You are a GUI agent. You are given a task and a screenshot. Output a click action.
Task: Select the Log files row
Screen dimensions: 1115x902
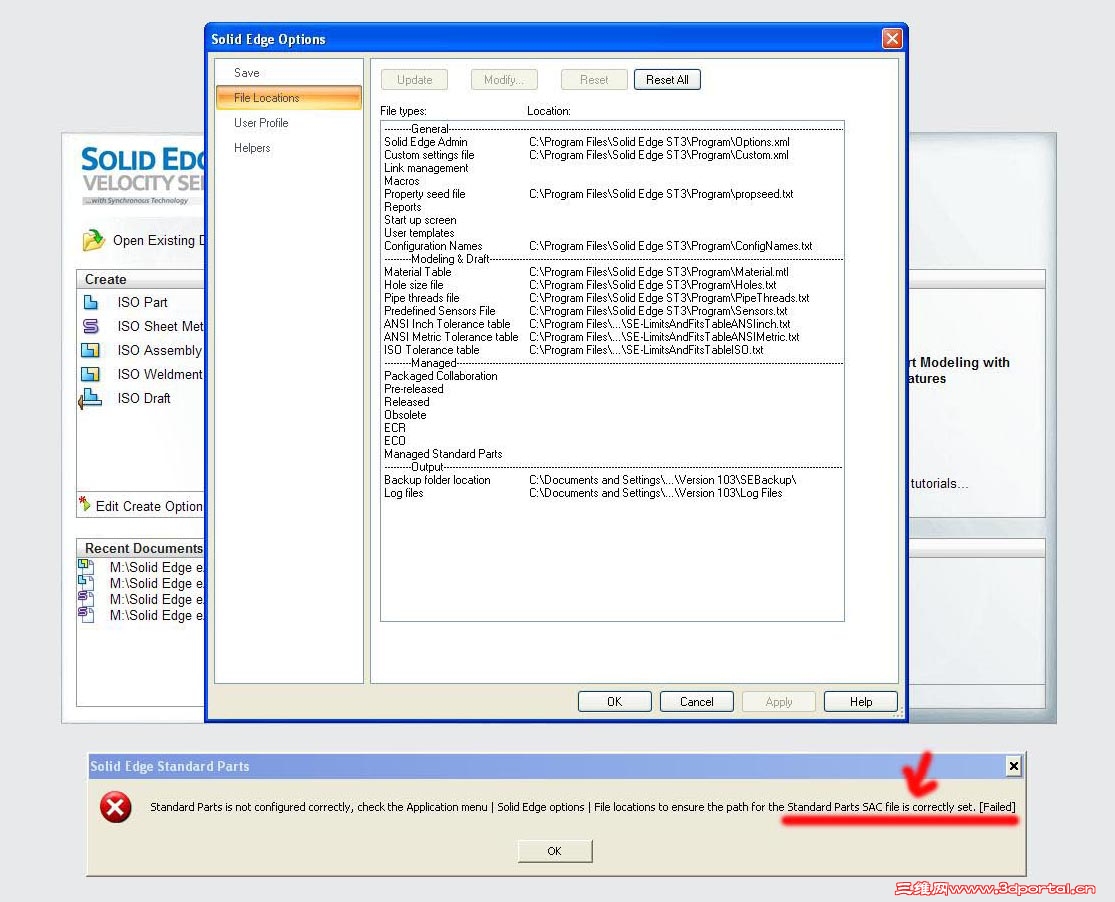[612, 492]
